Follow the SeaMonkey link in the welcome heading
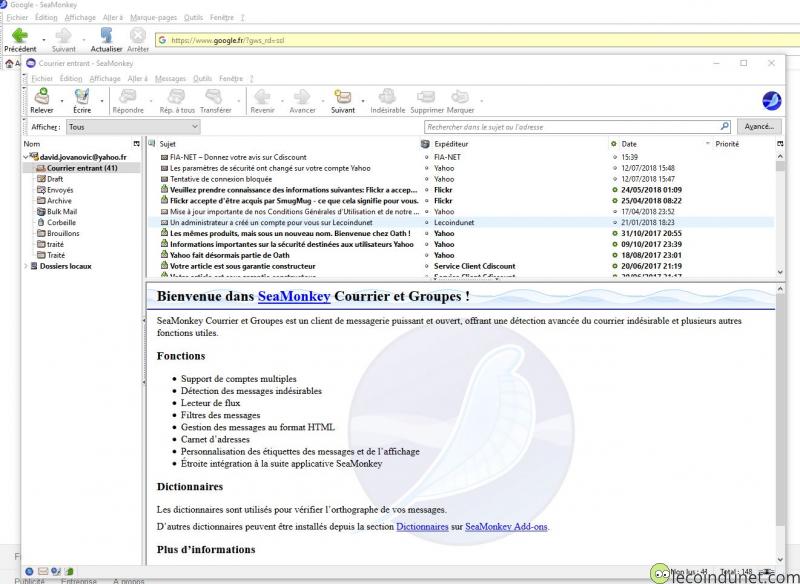The height and width of the screenshot is (584, 800). (294, 296)
